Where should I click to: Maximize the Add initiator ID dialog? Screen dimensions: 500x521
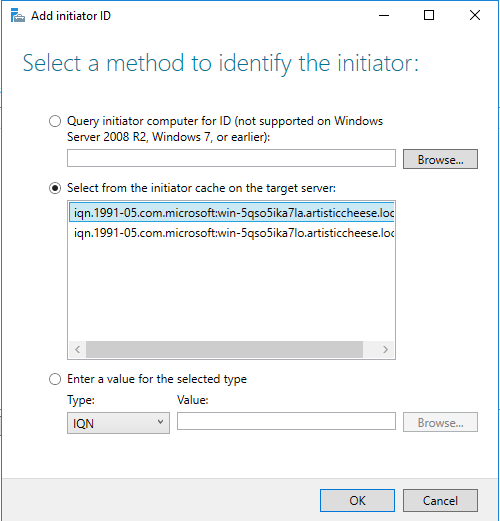pyautogui.click(x=429, y=15)
